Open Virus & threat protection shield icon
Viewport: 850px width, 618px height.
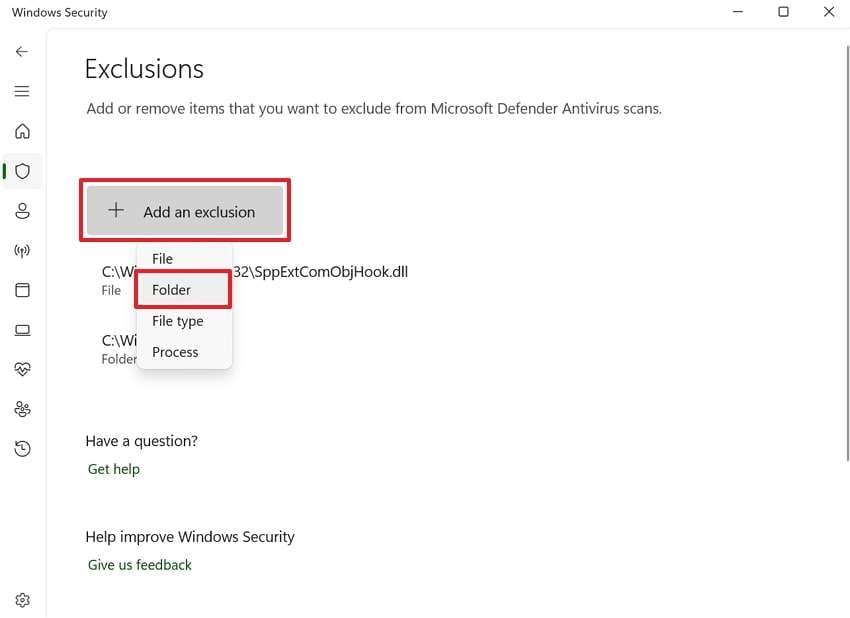[x=22, y=171]
